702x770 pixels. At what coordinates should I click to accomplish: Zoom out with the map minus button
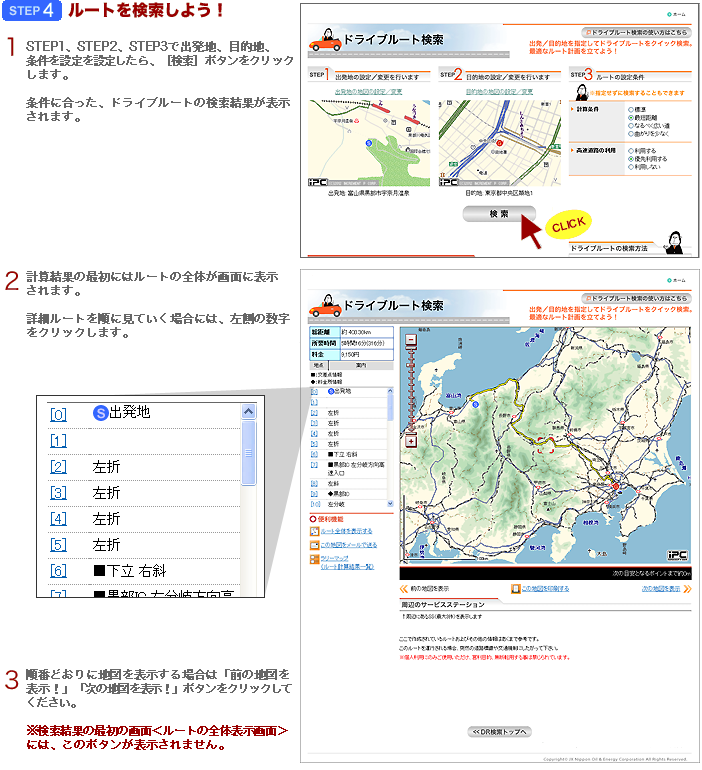click(411, 340)
